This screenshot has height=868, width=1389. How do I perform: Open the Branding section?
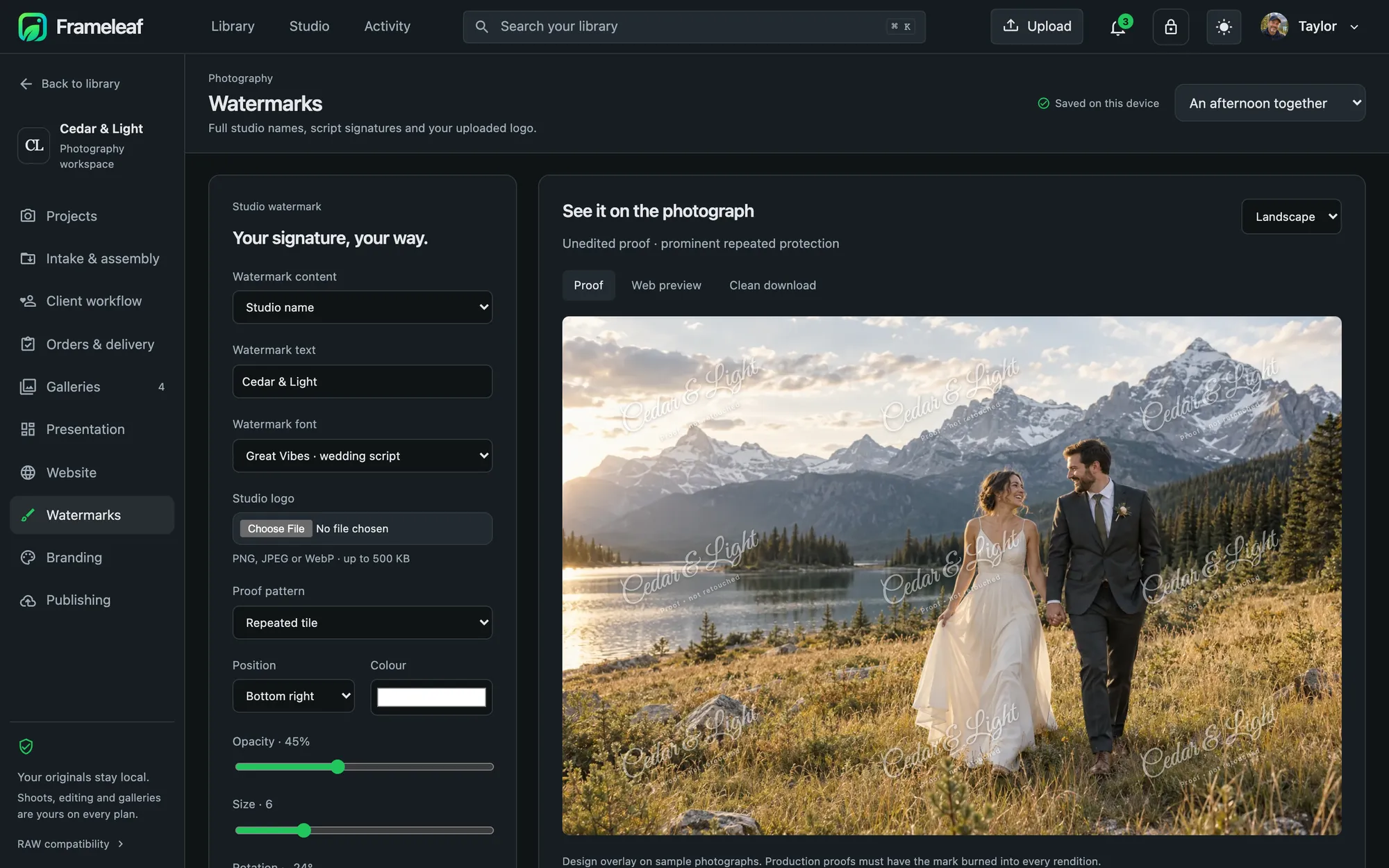click(x=92, y=558)
